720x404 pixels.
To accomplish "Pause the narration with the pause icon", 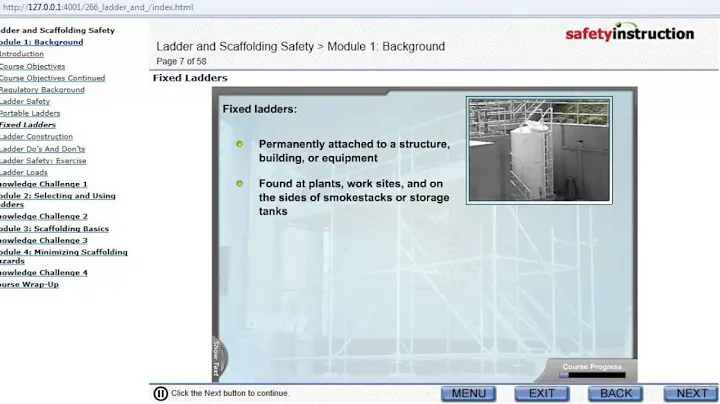I will (160, 393).
